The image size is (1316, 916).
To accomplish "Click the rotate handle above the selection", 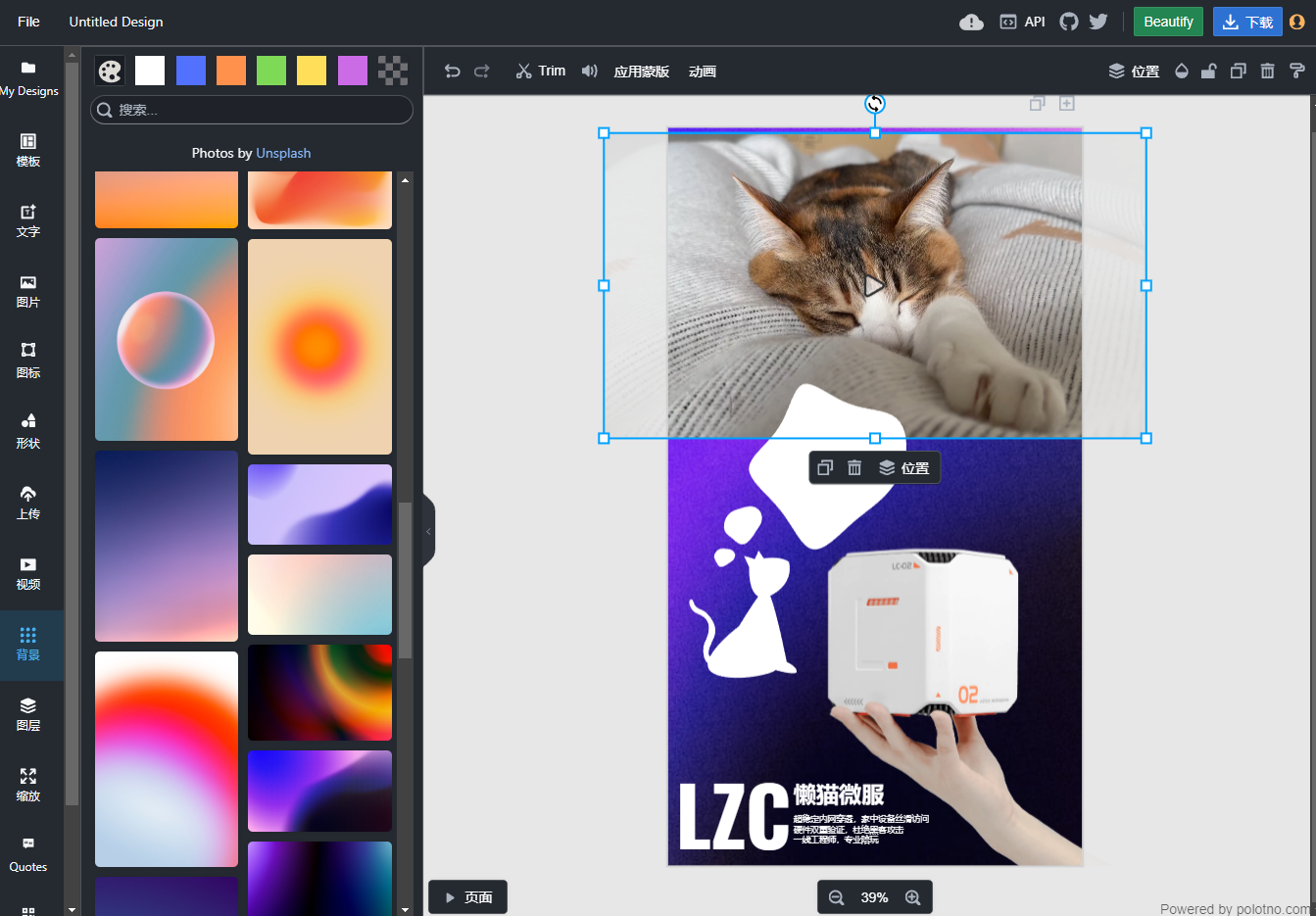I will (x=875, y=103).
